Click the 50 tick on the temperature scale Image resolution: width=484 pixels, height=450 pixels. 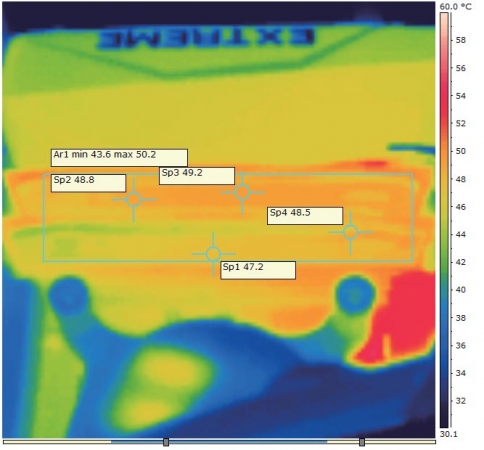click(x=460, y=151)
